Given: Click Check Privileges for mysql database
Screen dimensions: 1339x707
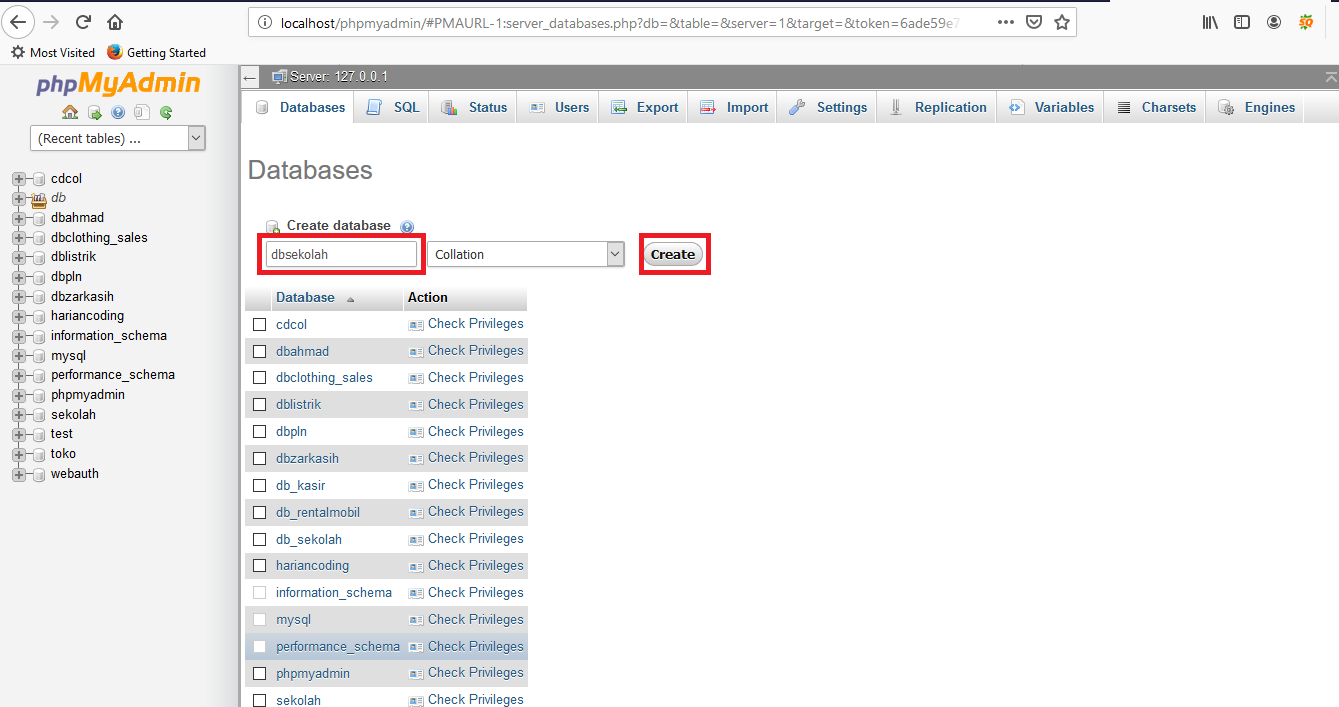Looking at the screenshot, I should [x=475, y=619].
